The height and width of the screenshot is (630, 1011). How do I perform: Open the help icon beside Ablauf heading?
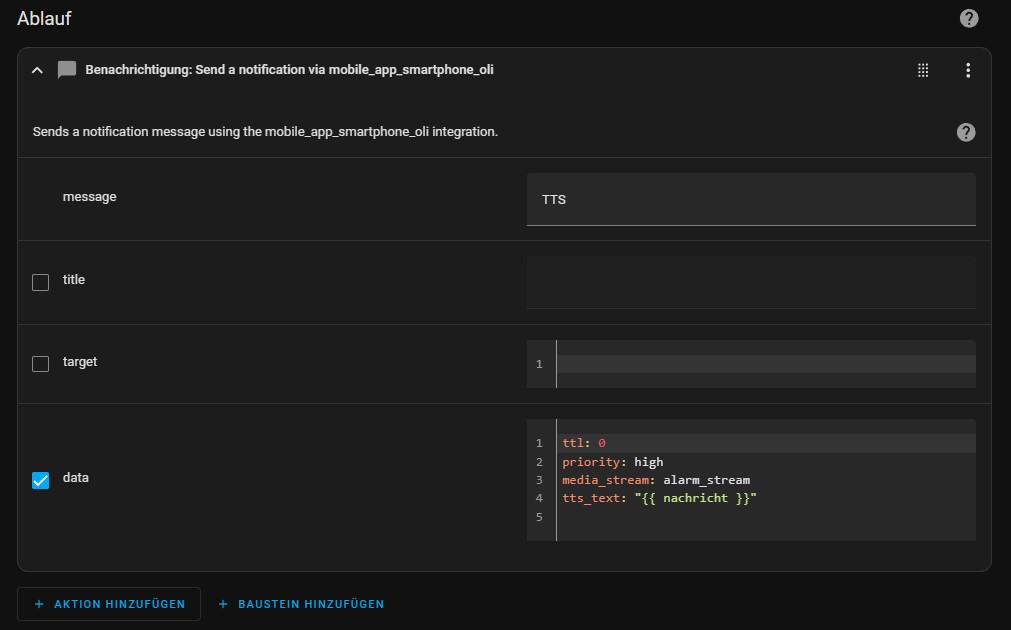(968, 18)
